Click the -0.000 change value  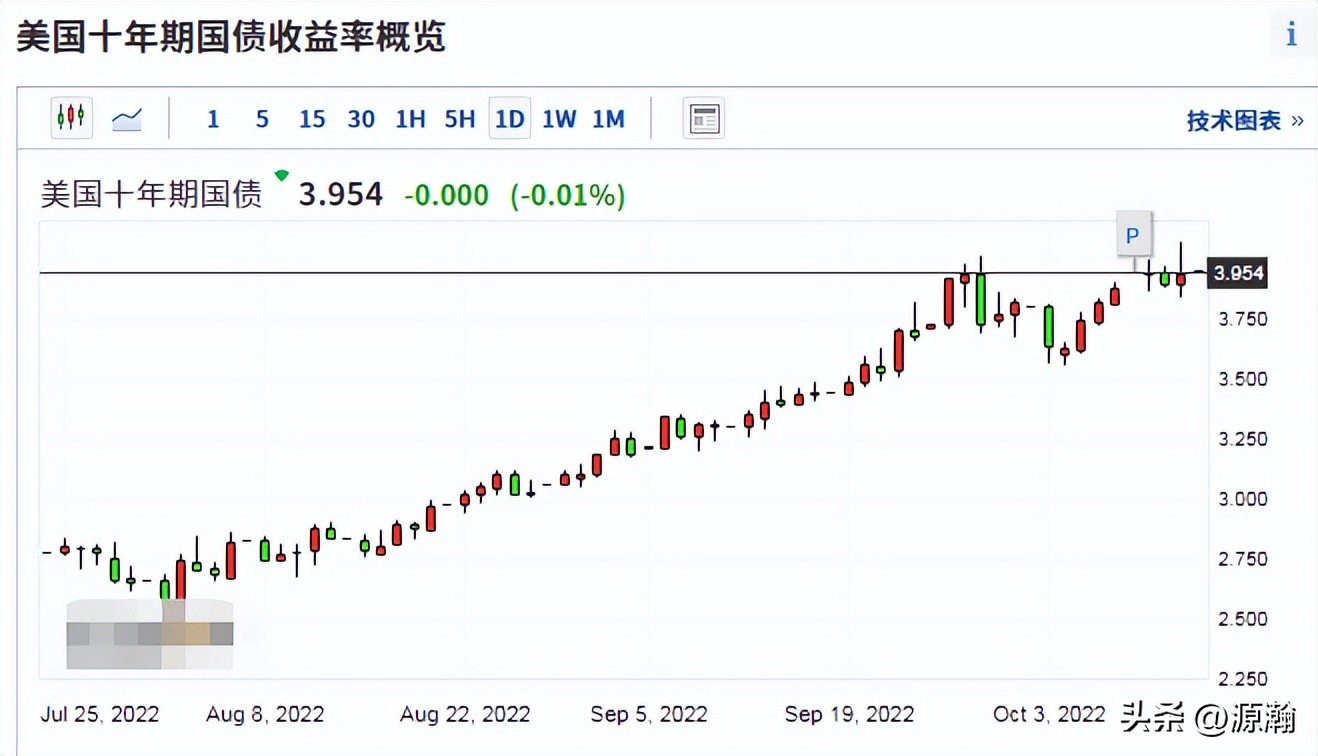[446, 195]
